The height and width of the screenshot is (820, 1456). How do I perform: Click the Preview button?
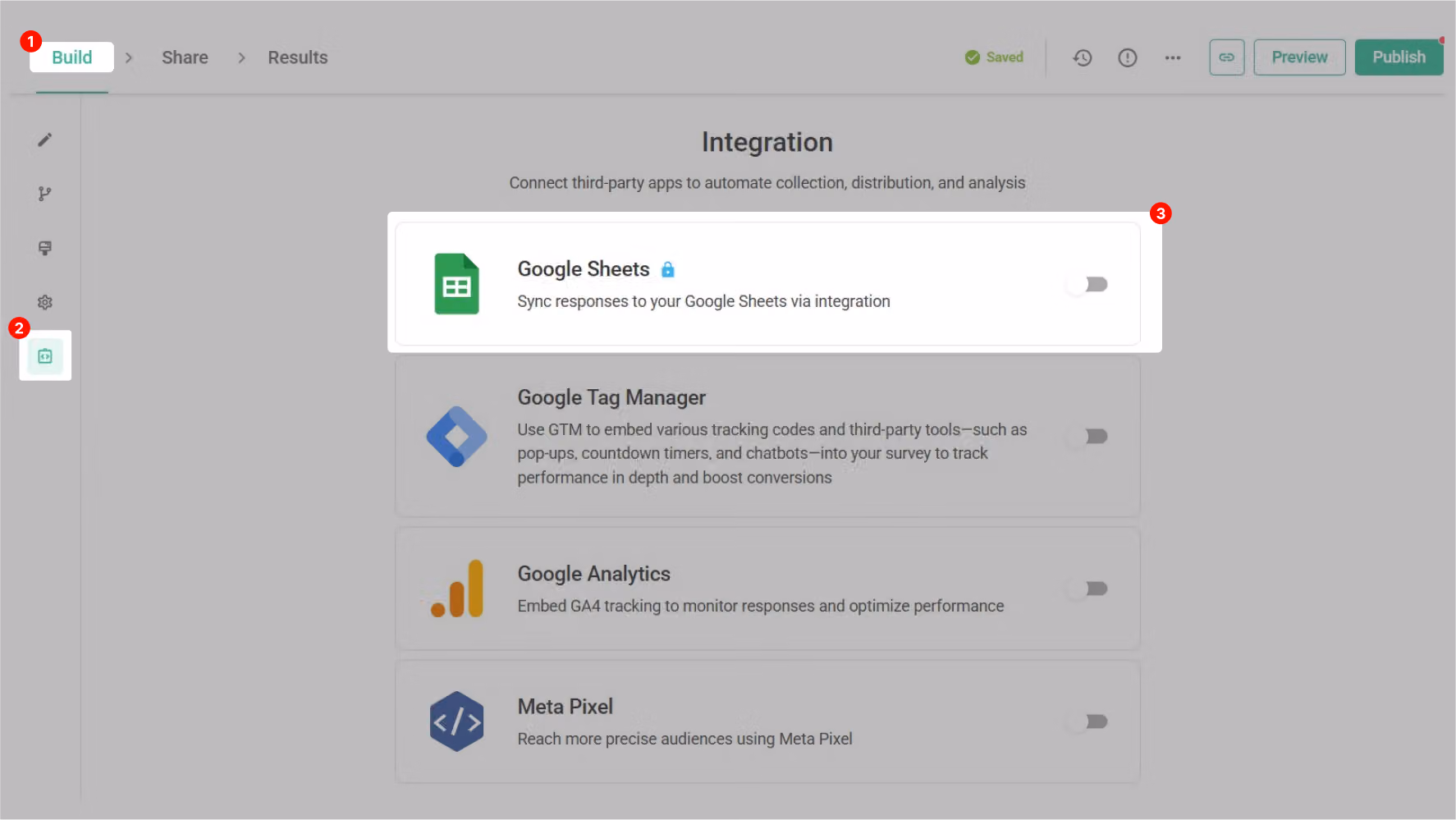[1299, 57]
